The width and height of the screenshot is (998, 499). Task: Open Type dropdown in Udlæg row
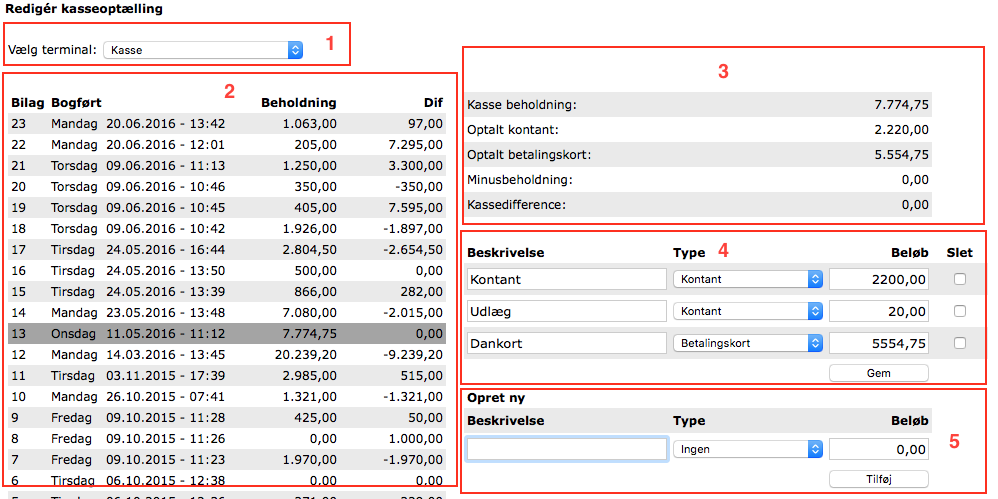tap(747, 312)
